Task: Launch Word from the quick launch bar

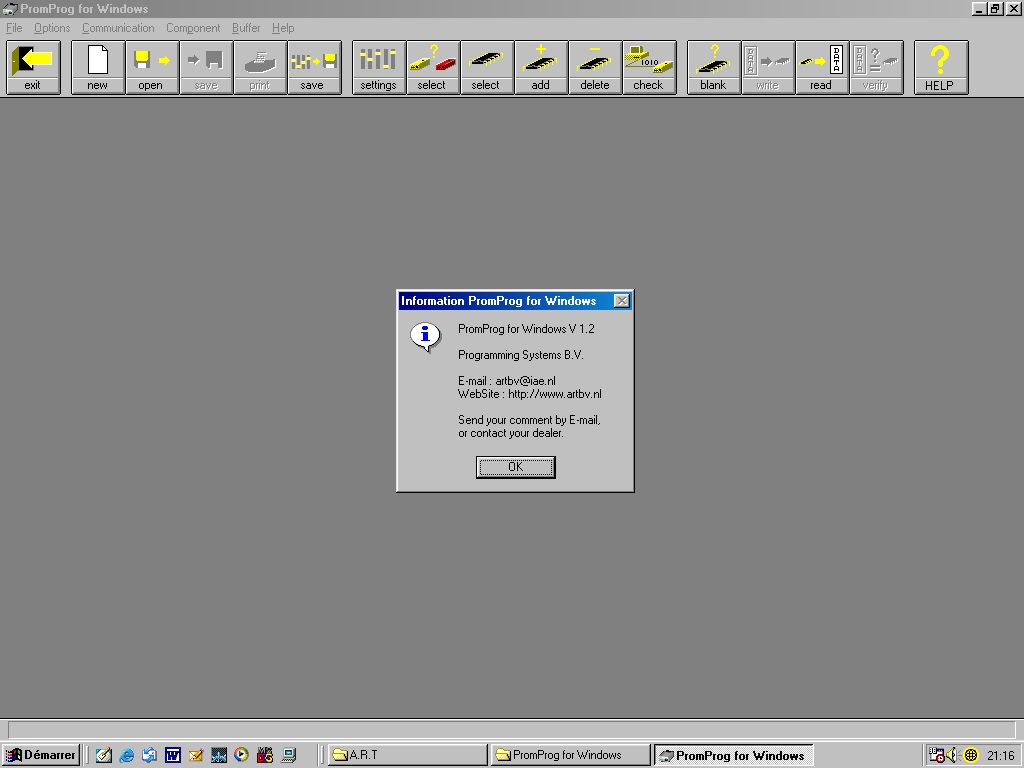Action: coord(172,755)
